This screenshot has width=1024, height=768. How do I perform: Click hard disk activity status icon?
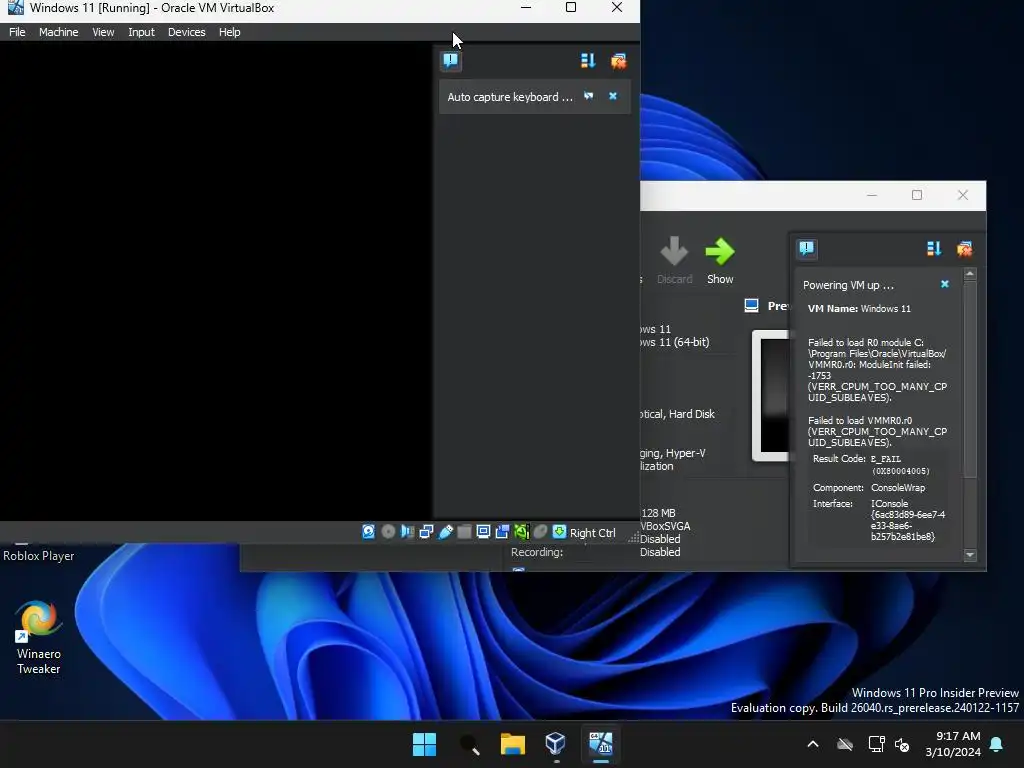(368, 532)
